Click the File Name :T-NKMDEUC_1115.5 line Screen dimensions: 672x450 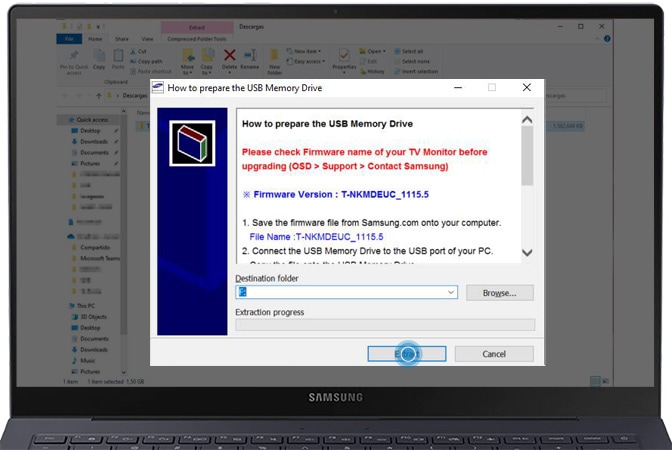[x=316, y=237]
